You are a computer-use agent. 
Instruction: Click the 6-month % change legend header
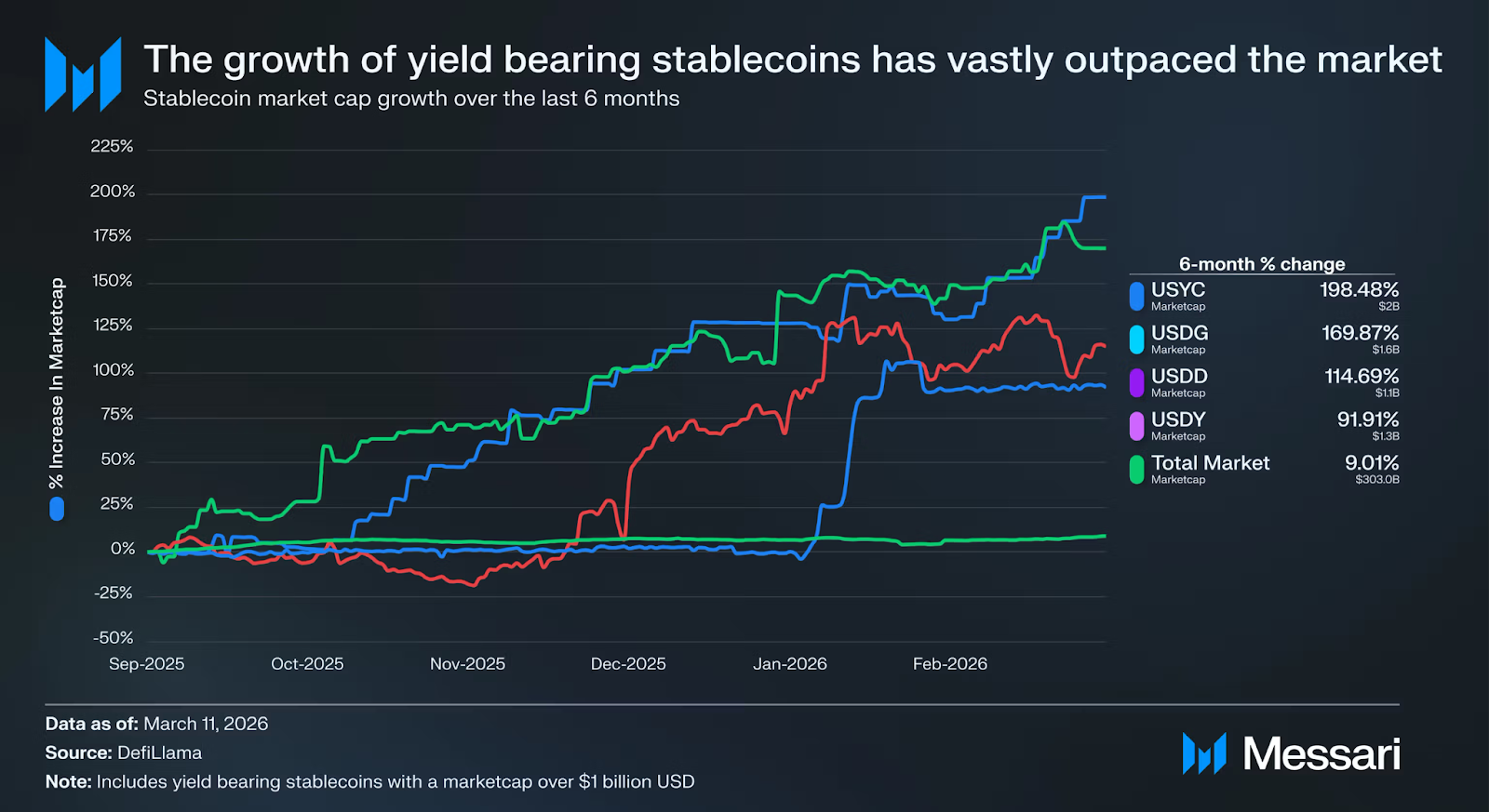(1261, 264)
